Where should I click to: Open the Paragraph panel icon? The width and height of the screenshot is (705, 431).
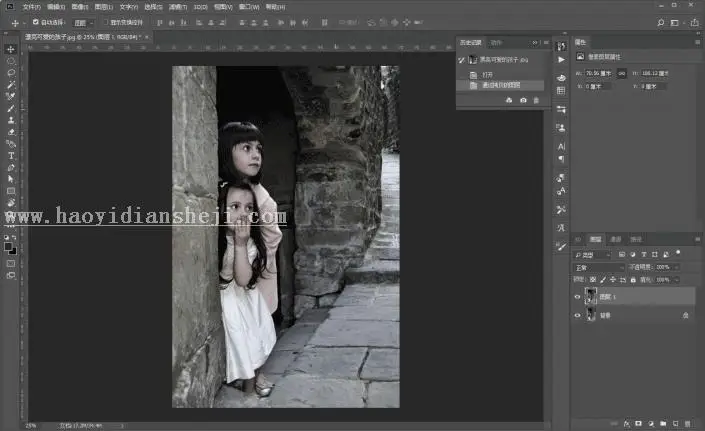(x=561, y=159)
